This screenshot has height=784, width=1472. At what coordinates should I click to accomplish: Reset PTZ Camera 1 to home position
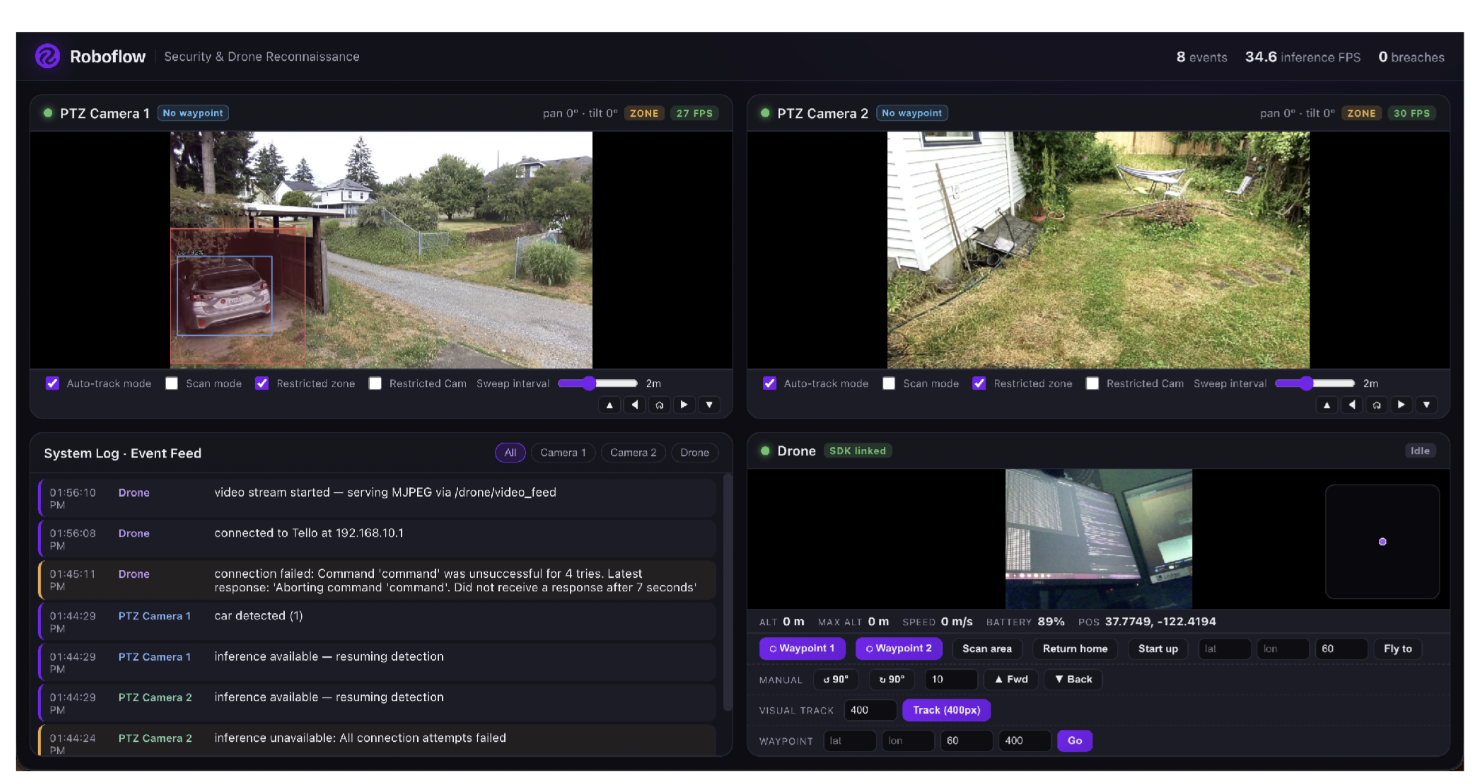tap(659, 405)
